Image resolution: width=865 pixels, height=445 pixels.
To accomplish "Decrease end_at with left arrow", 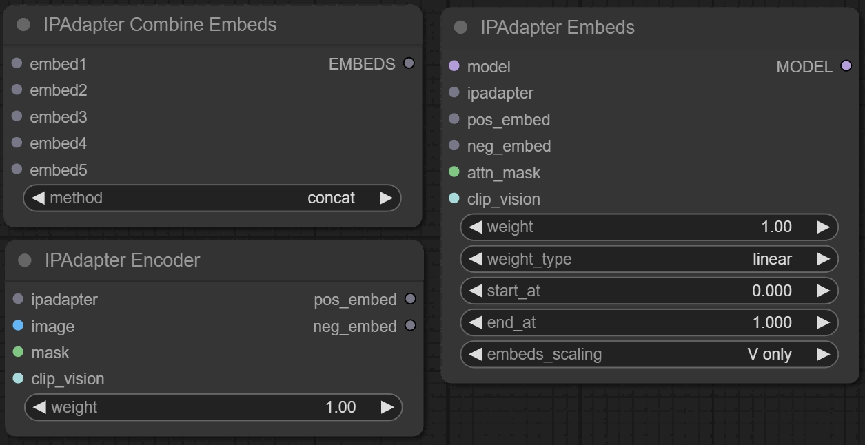I will (475, 323).
